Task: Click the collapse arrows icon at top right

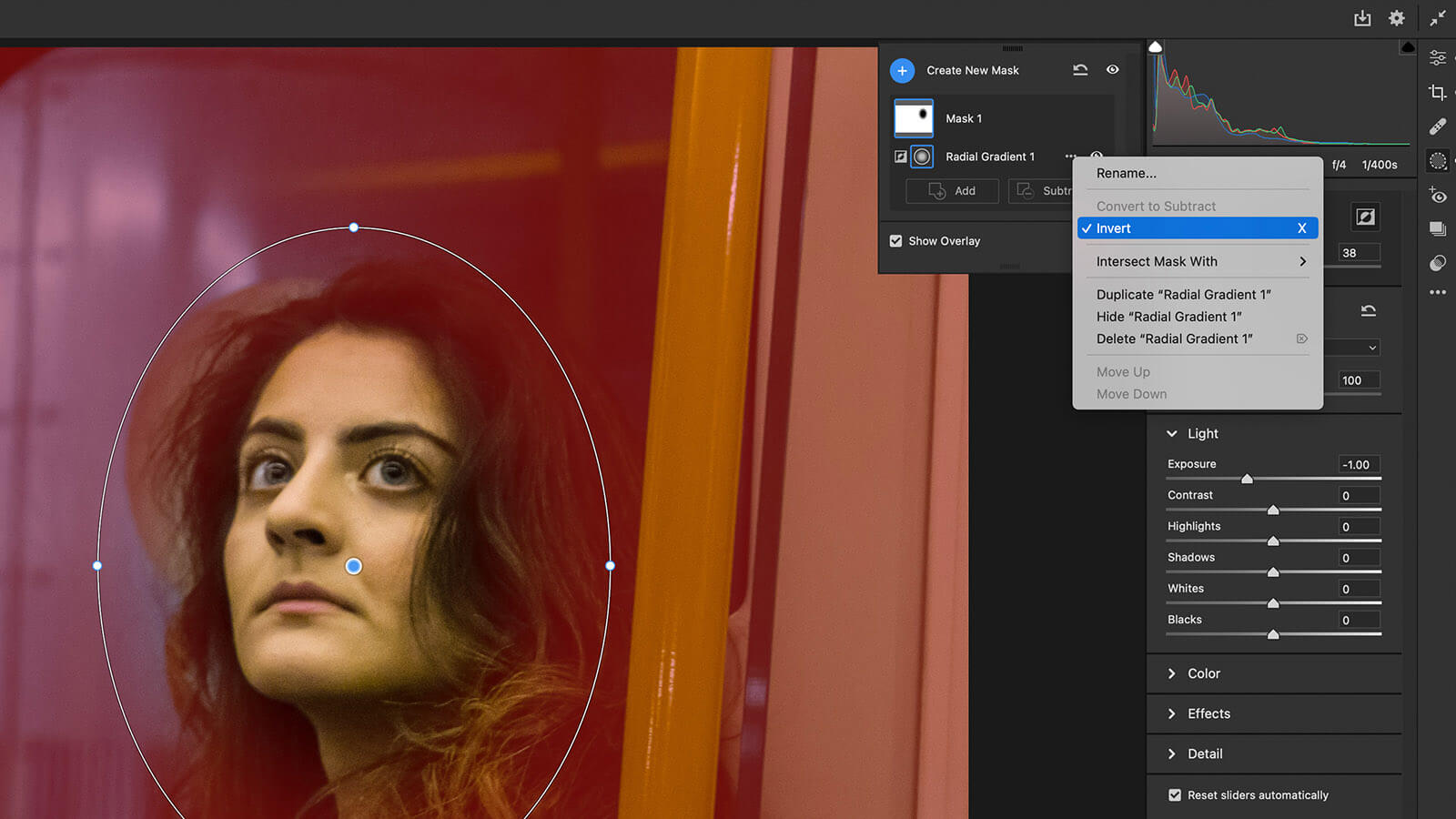Action: pyautogui.click(x=1438, y=18)
